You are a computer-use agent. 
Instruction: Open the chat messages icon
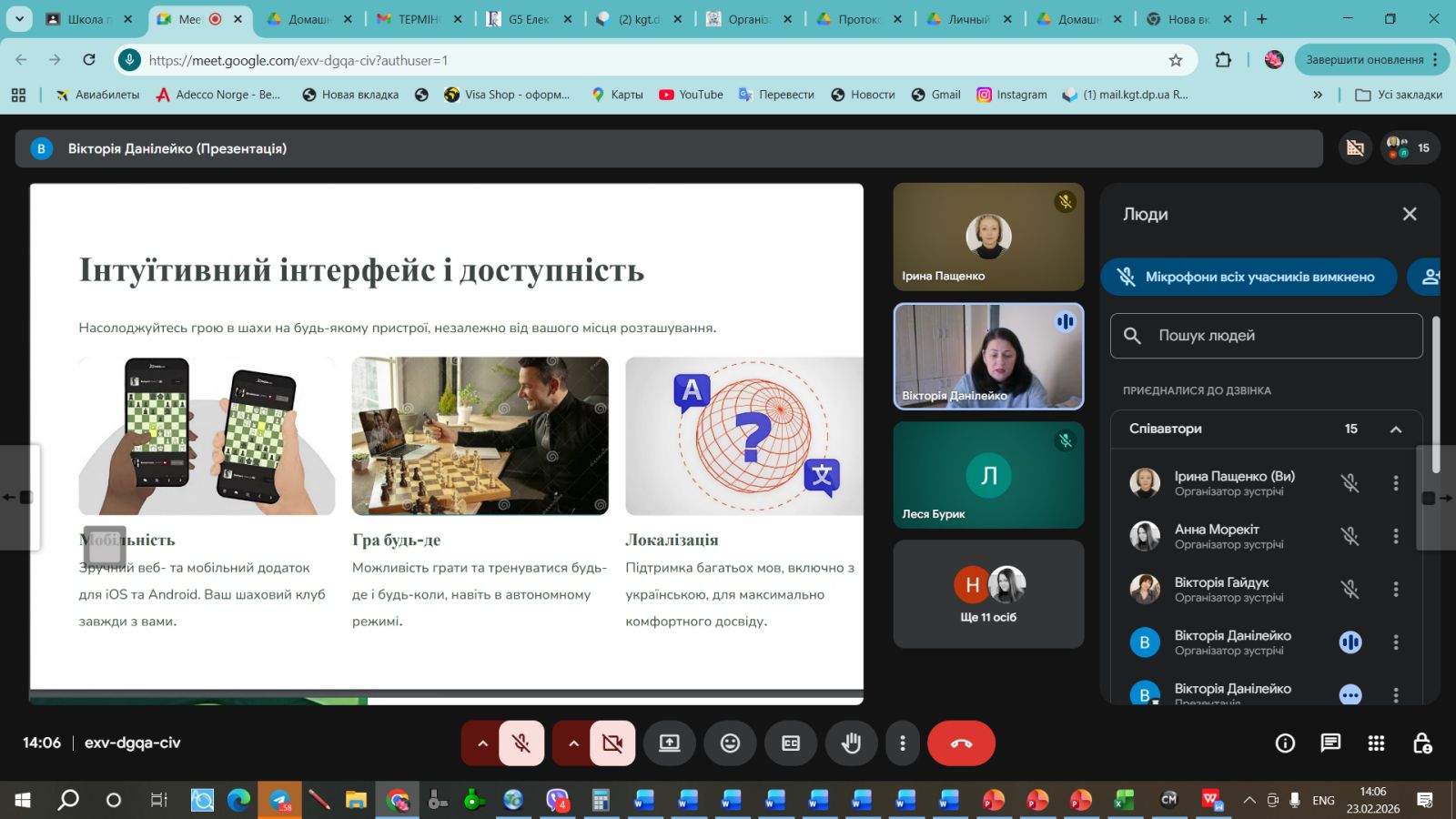point(1330,743)
